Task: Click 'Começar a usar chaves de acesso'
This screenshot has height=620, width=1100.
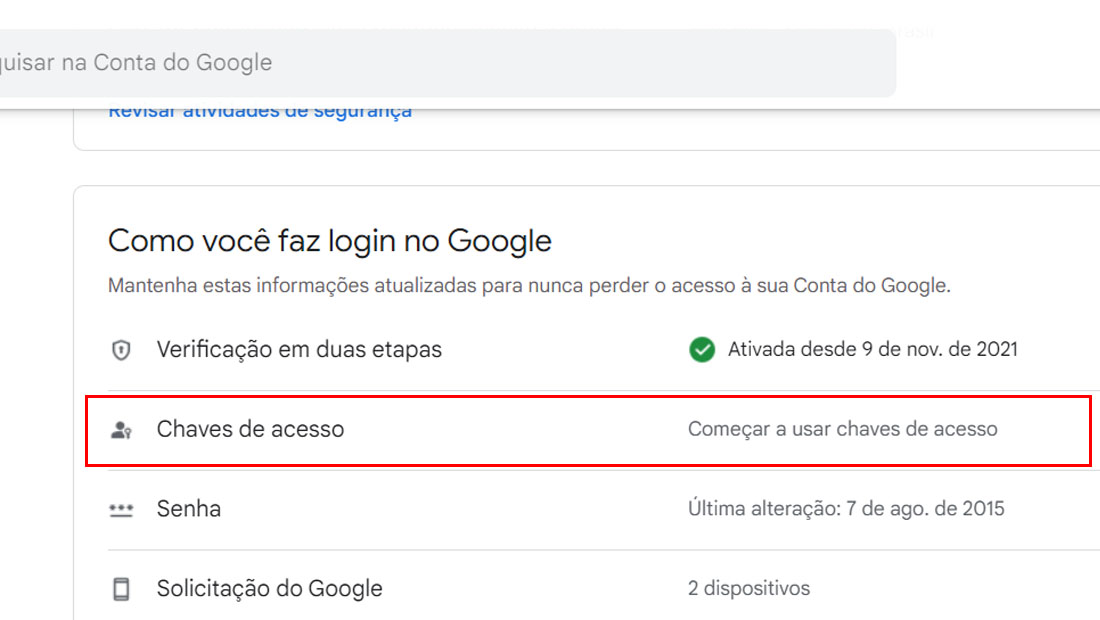Action: tap(843, 429)
